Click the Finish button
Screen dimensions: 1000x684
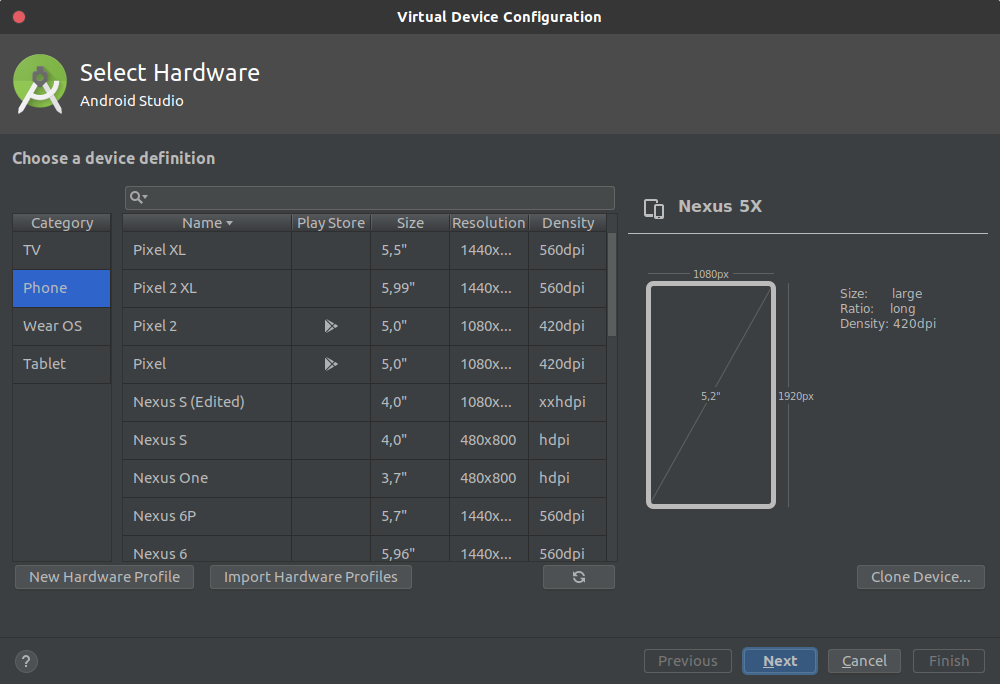pyautogui.click(x=949, y=661)
